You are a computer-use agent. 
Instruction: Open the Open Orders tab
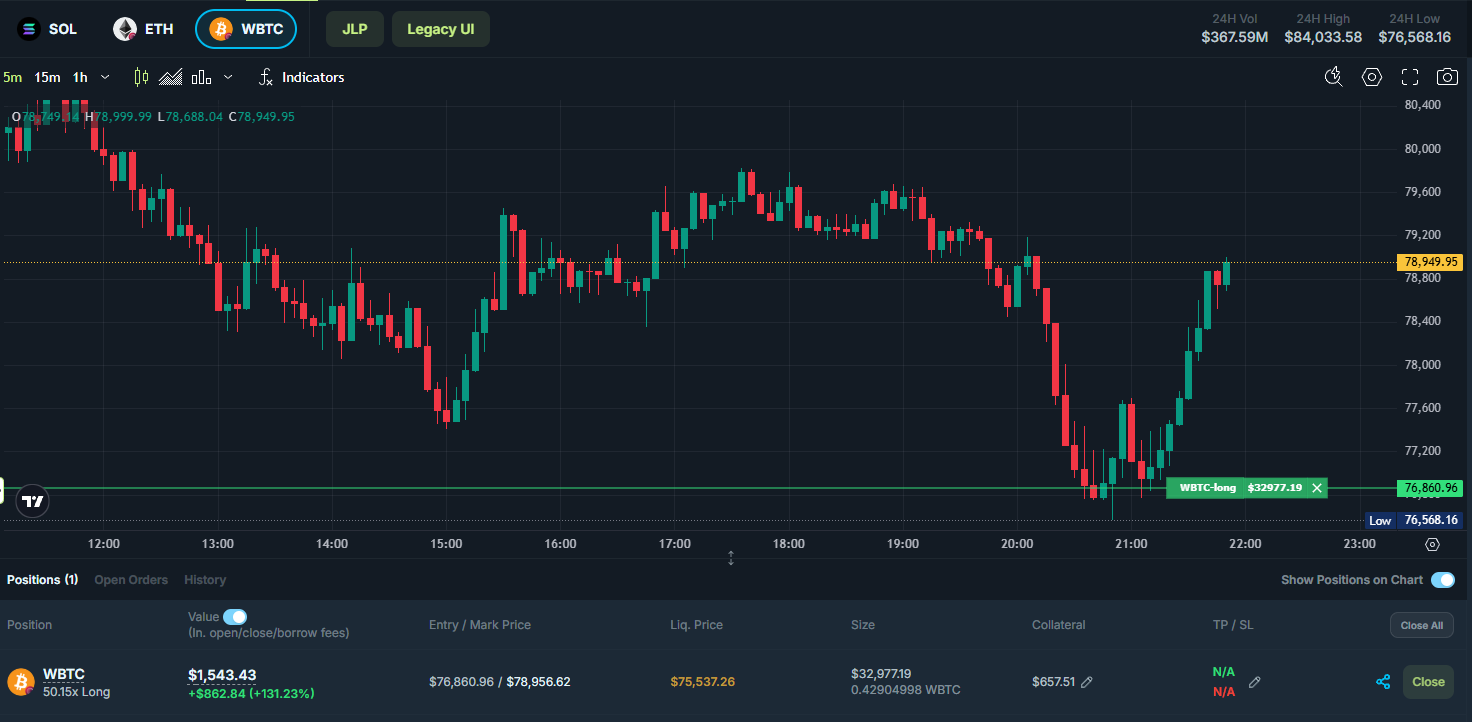tap(131, 580)
